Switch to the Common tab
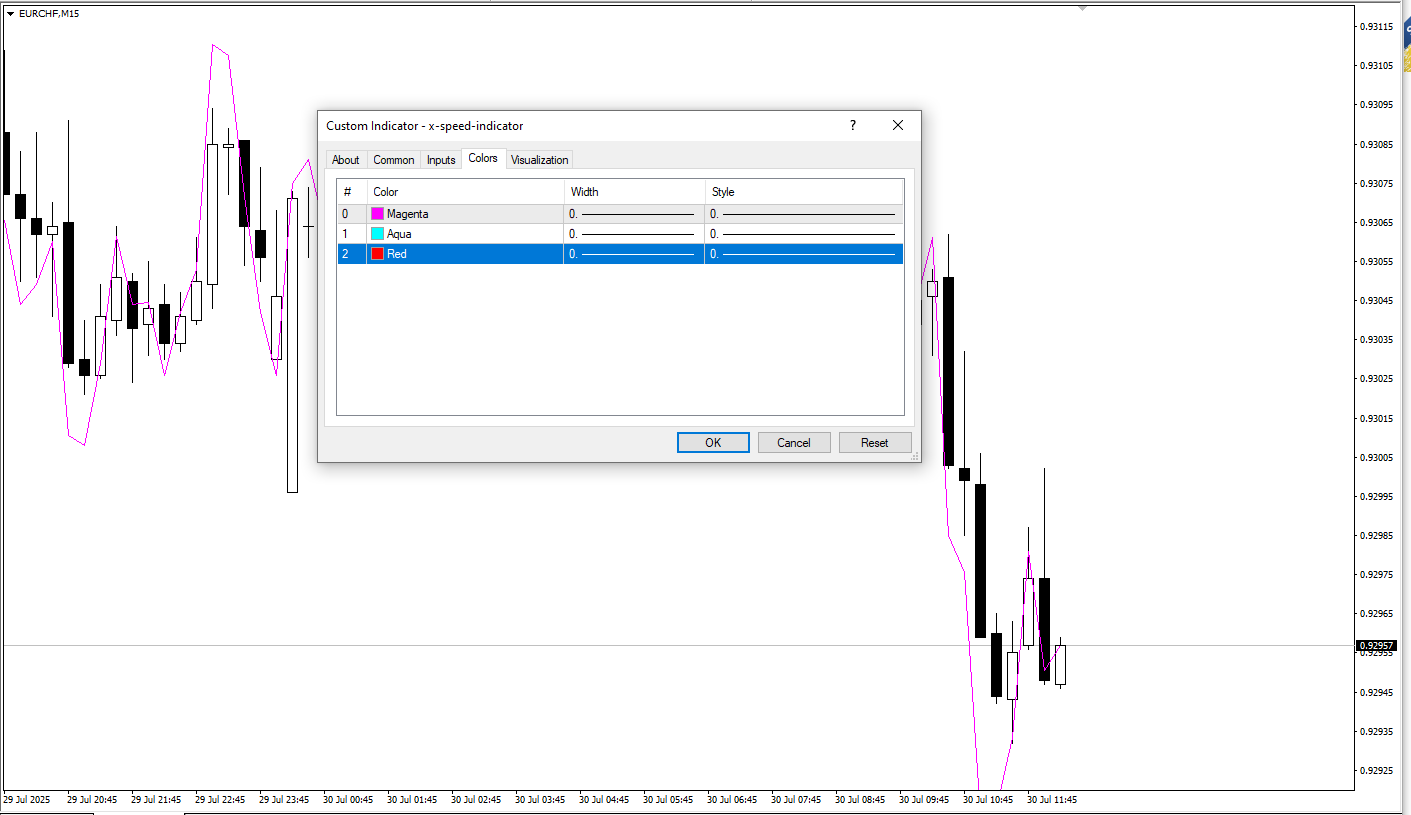1411x815 pixels. (x=393, y=160)
